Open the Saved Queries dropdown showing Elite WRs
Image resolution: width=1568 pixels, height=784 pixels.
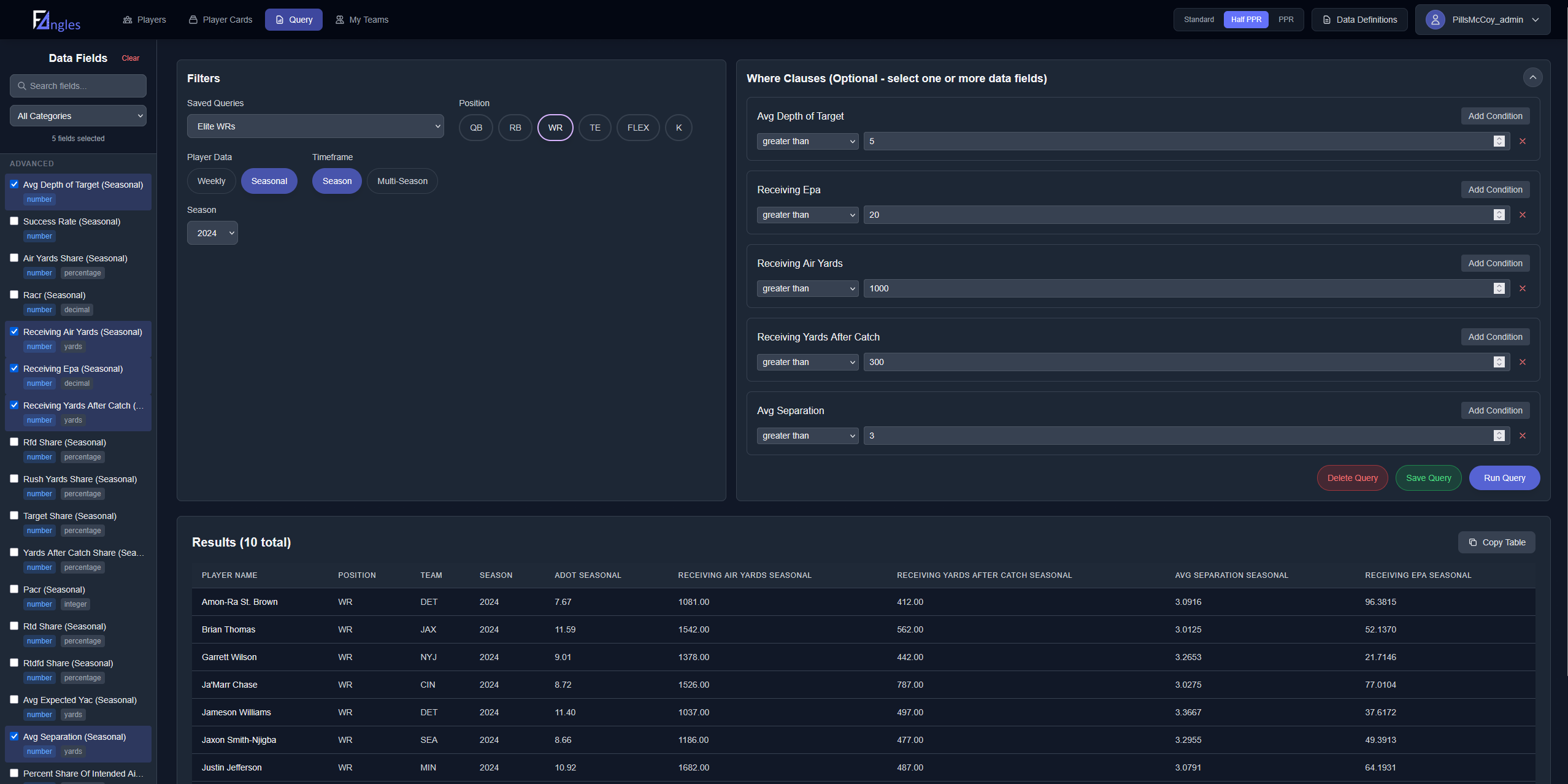[315, 126]
